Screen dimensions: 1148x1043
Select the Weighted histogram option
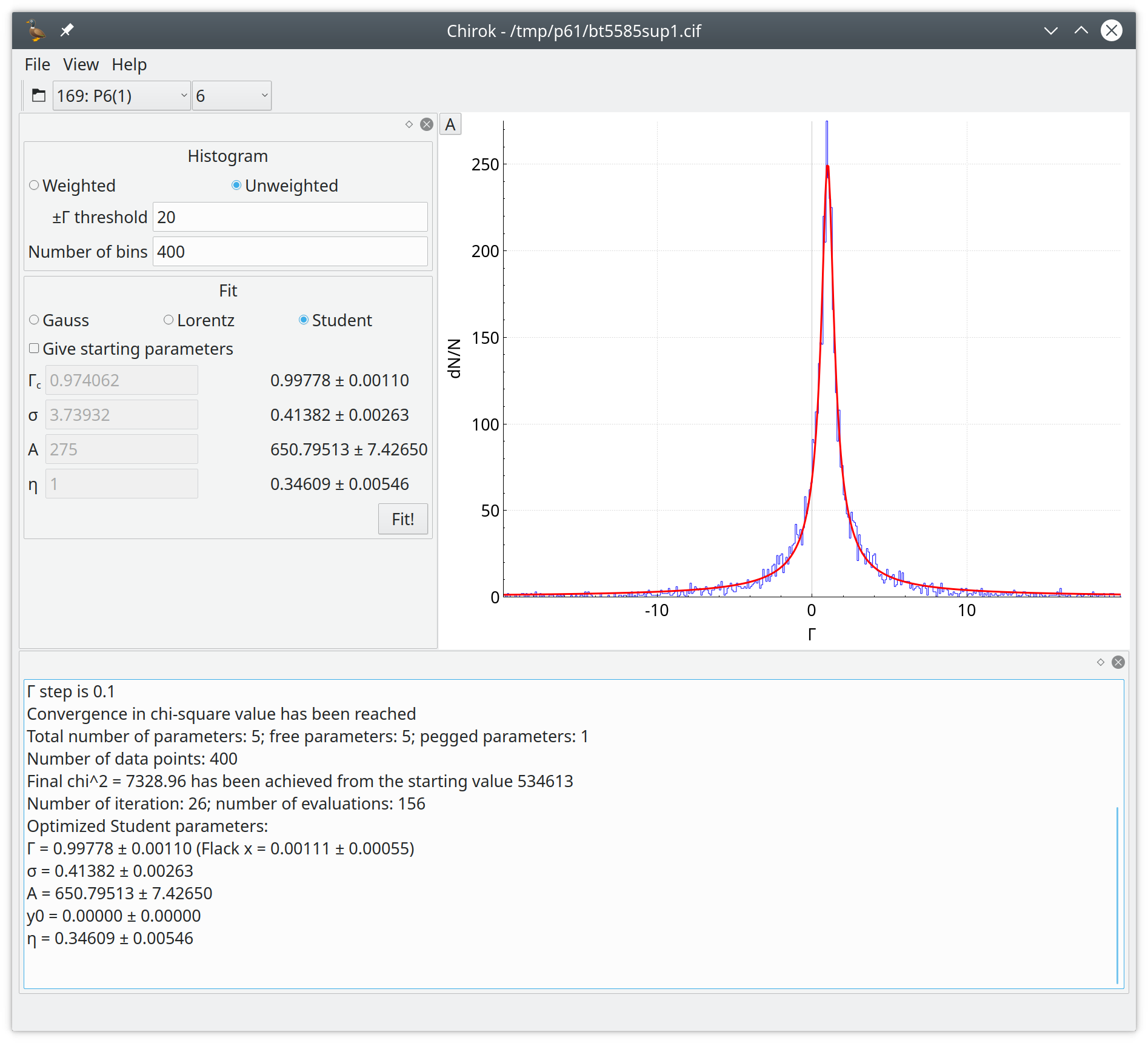pos(72,186)
